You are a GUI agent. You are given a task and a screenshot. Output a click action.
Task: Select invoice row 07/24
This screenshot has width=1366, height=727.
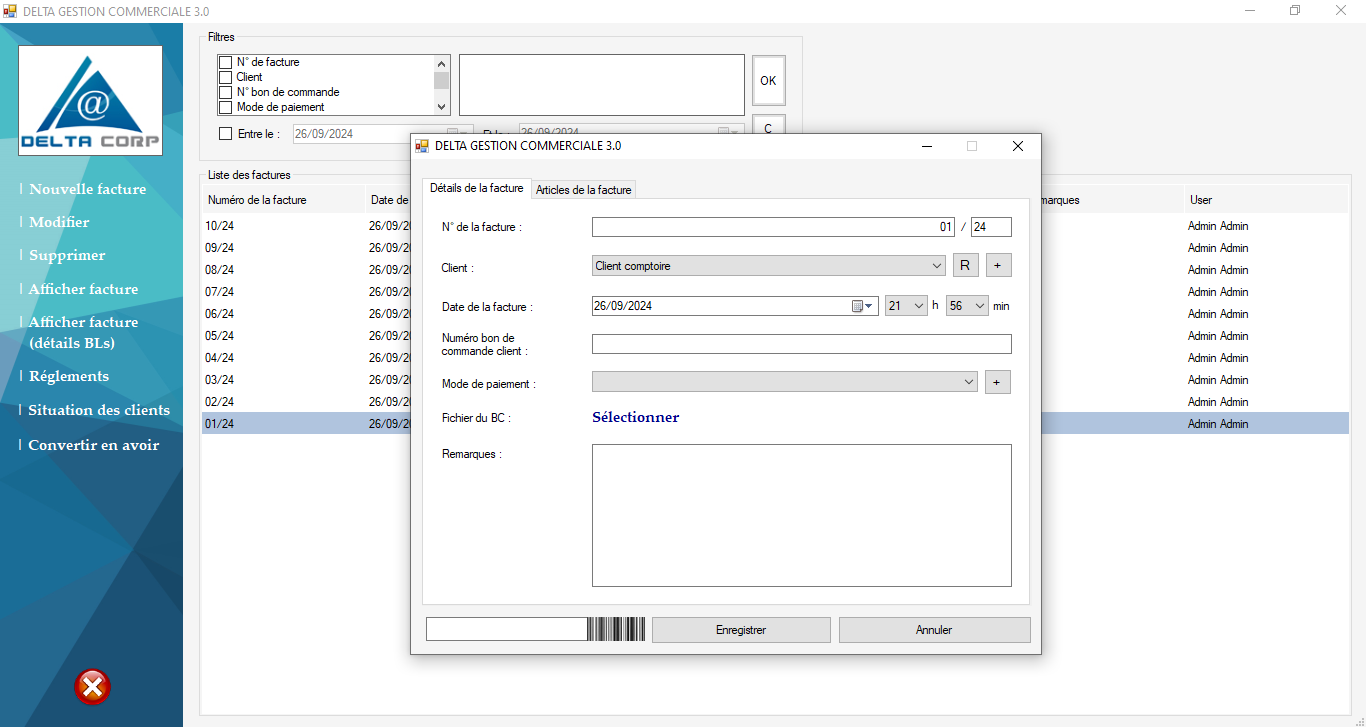tap(775, 292)
